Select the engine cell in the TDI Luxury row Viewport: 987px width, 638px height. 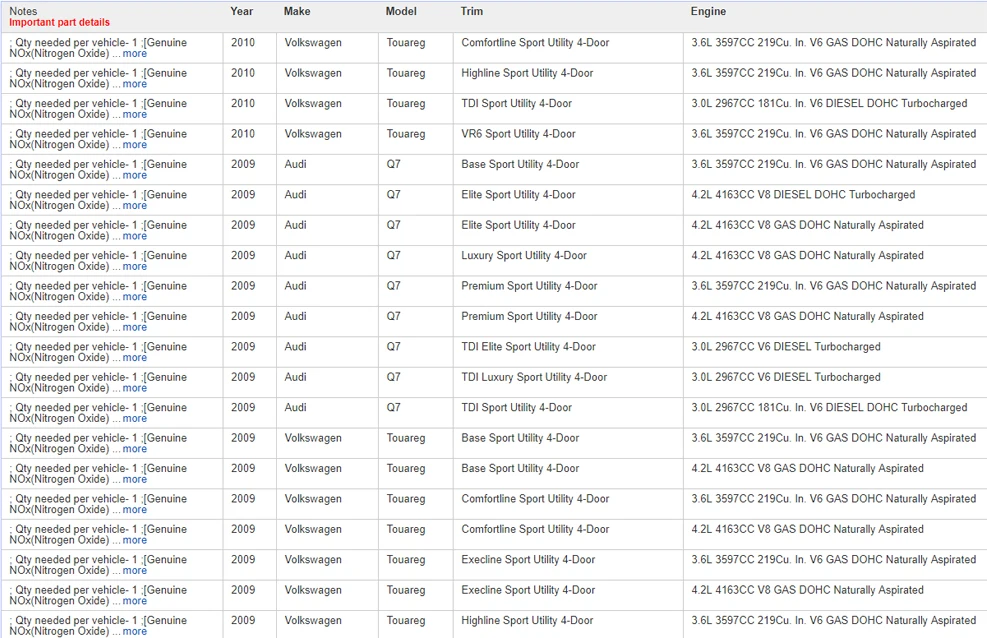point(786,377)
